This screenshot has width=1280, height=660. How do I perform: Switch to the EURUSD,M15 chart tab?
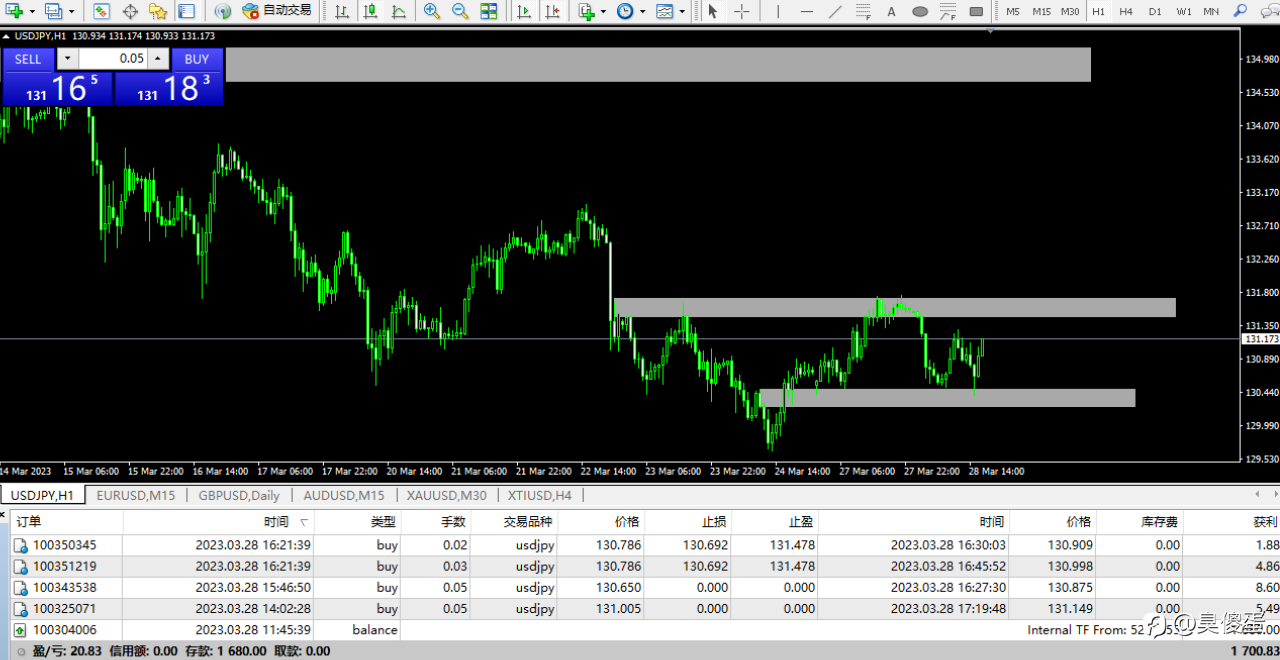click(x=136, y=495)
